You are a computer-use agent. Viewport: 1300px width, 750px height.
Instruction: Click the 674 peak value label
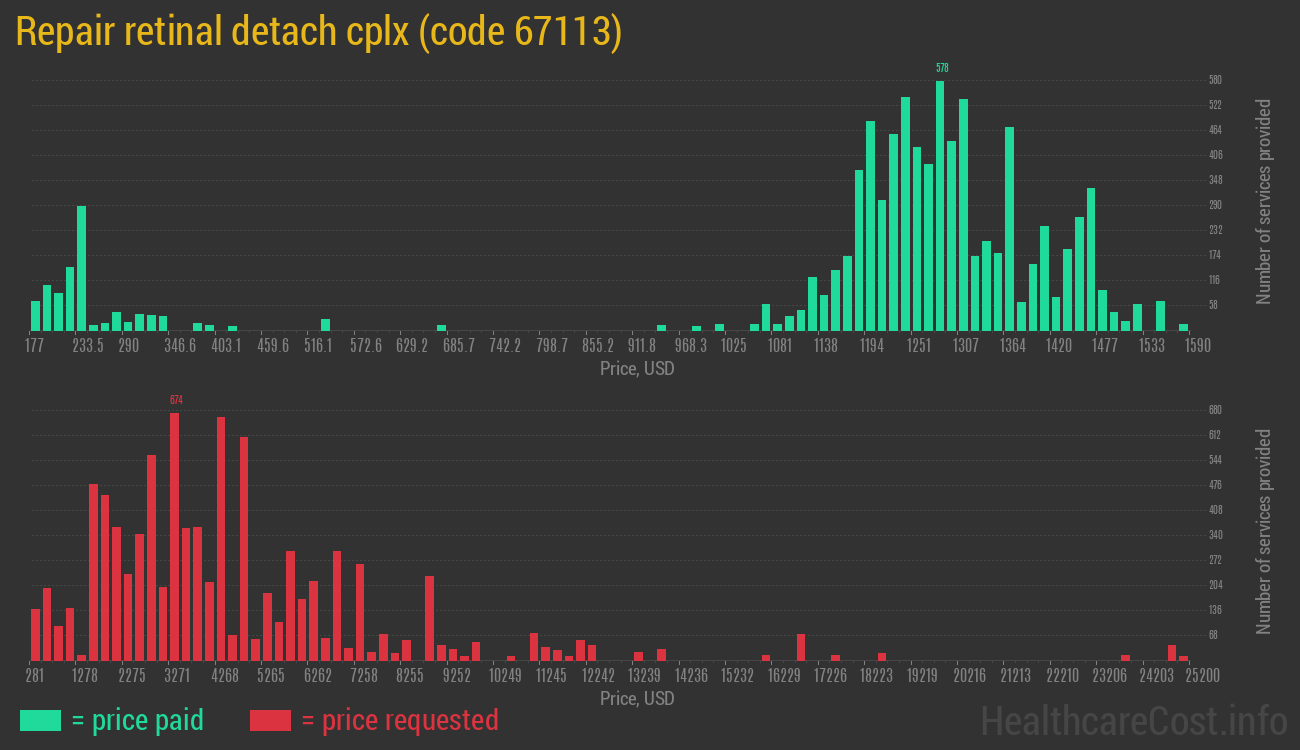(176, 400)
